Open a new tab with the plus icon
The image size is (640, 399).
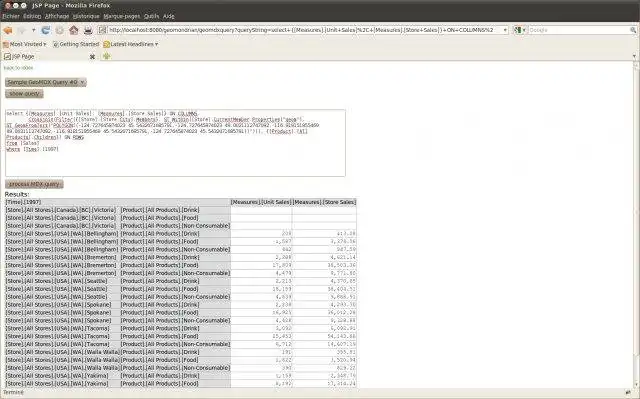(107, 56)
